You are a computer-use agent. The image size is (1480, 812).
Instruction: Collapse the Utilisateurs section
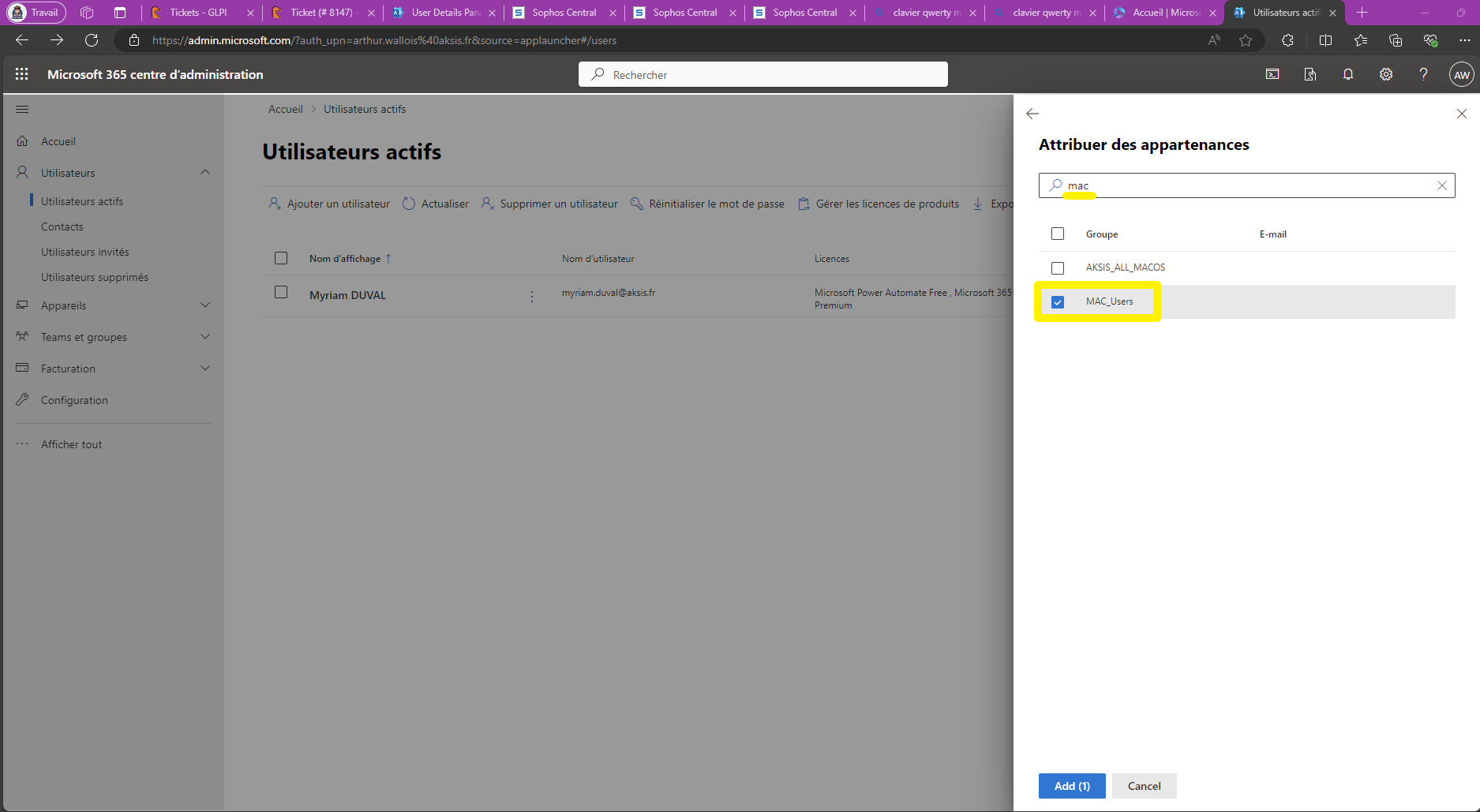205,172
